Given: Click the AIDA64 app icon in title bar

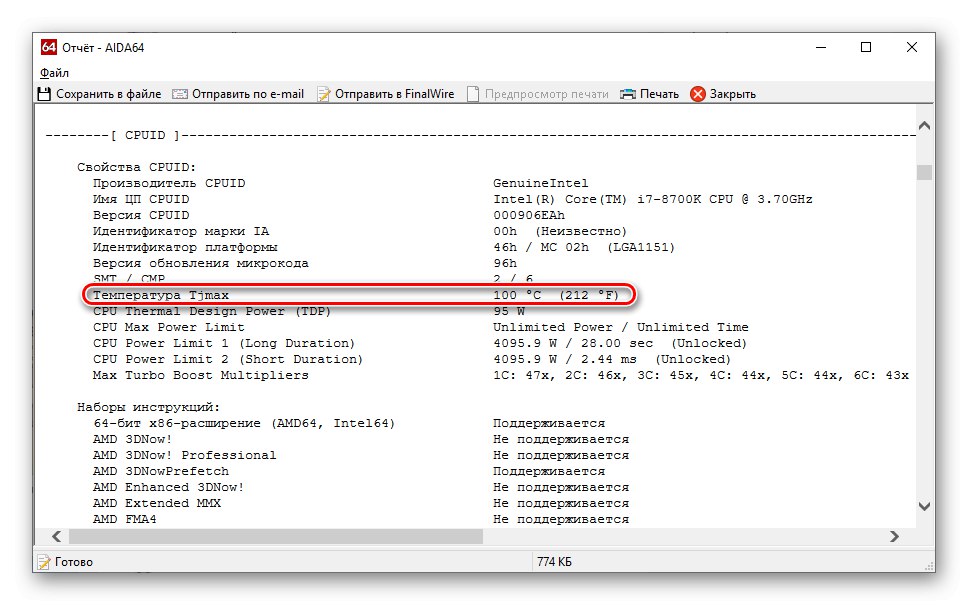Looking at the screenshot, I should 49,48.
